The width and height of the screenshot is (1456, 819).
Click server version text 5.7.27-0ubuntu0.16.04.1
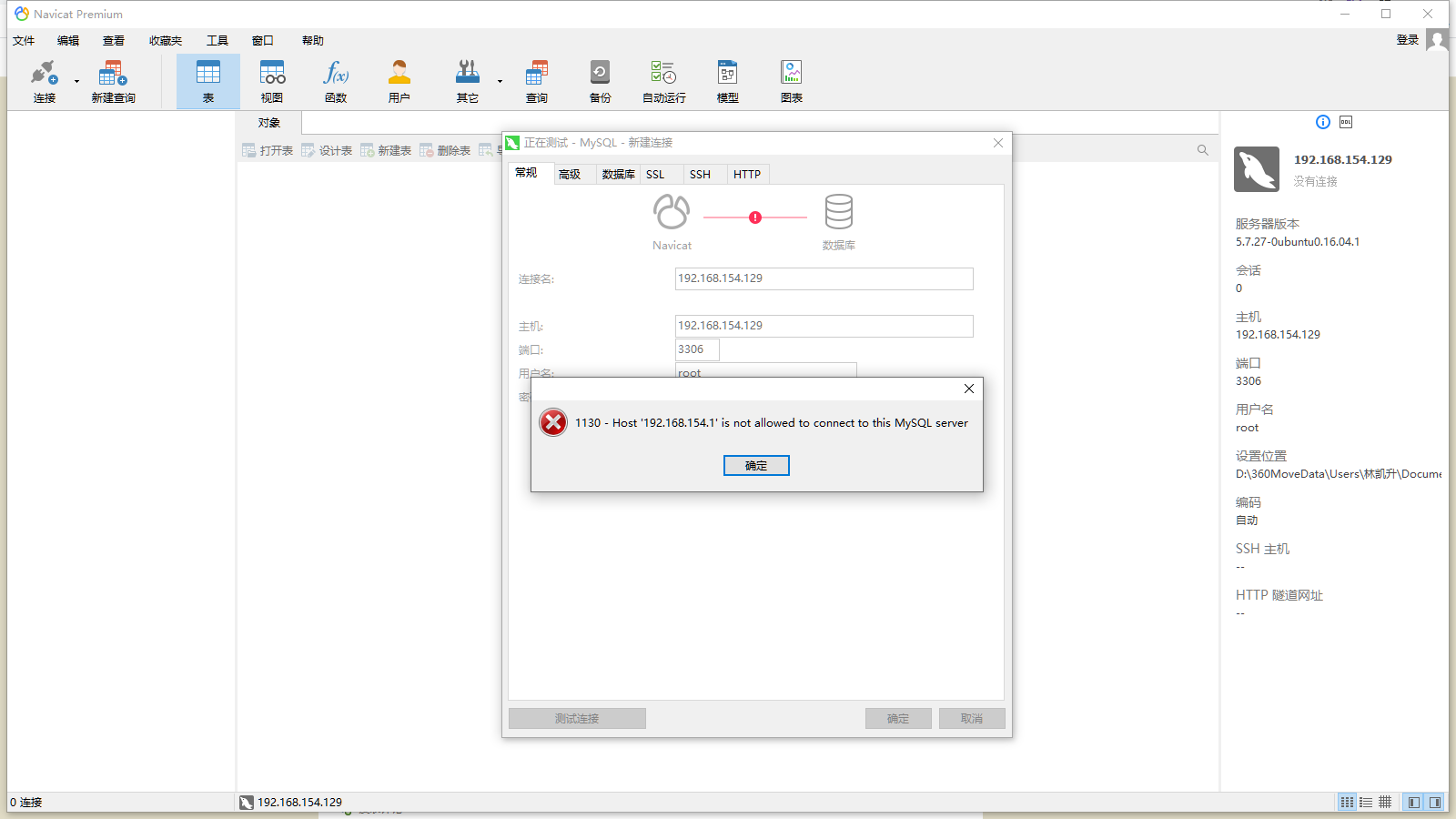pyautogui.click(x=1298, y=242)
